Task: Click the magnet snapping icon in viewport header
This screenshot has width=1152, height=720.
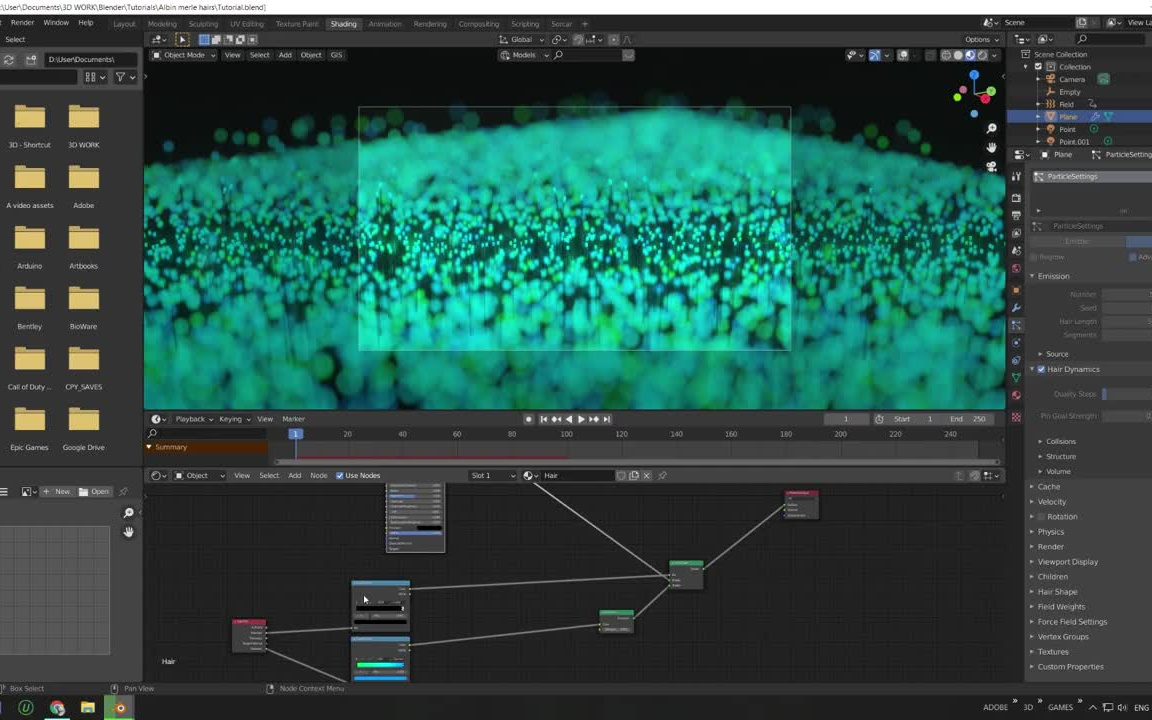Action: click(556, 39)
